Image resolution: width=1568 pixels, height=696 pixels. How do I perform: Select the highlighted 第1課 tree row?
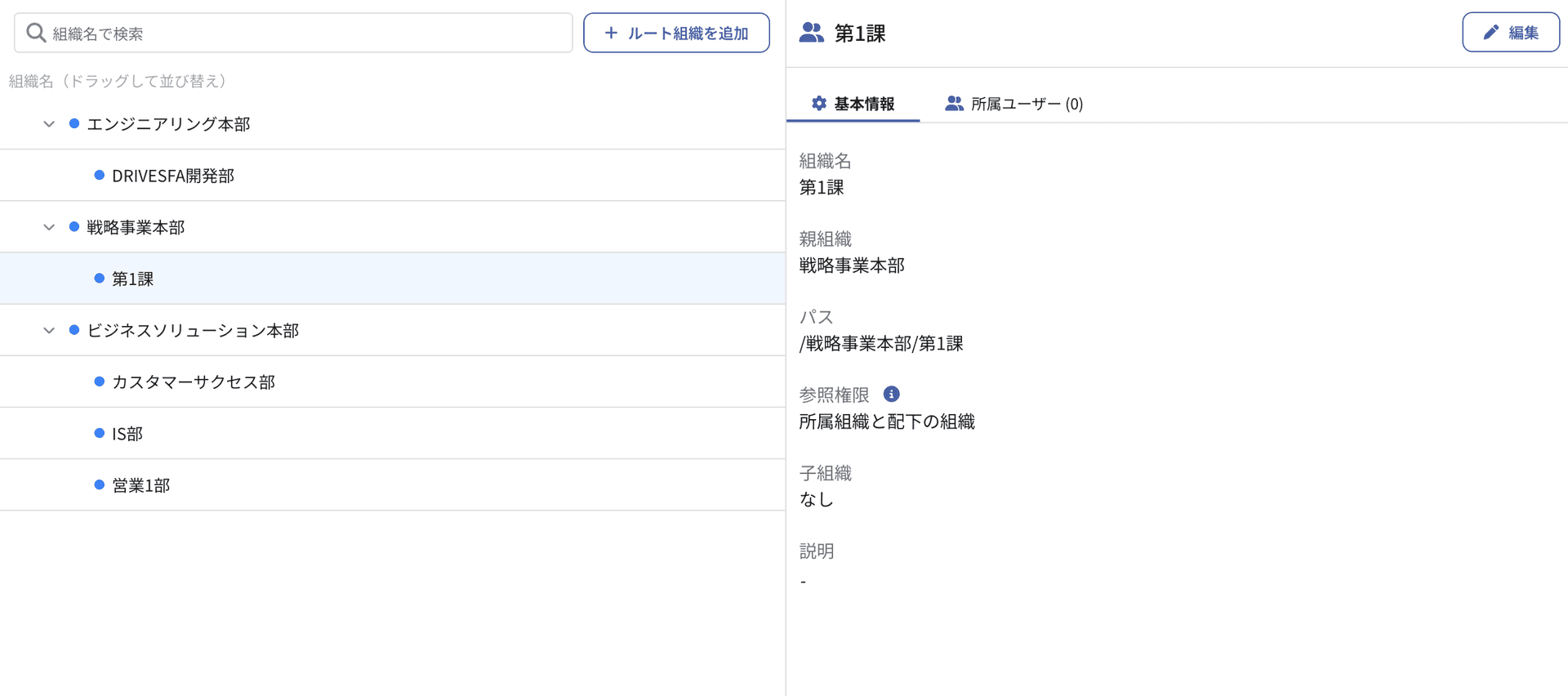point(133,279)
